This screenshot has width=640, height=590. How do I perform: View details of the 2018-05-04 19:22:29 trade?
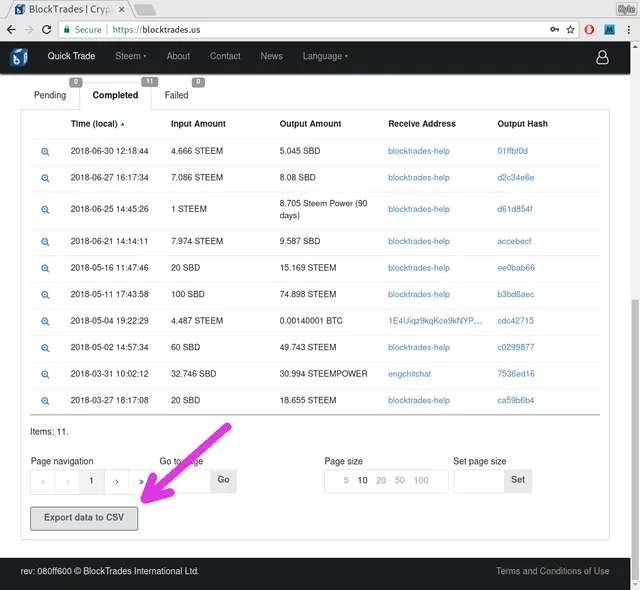click(45, 322)
